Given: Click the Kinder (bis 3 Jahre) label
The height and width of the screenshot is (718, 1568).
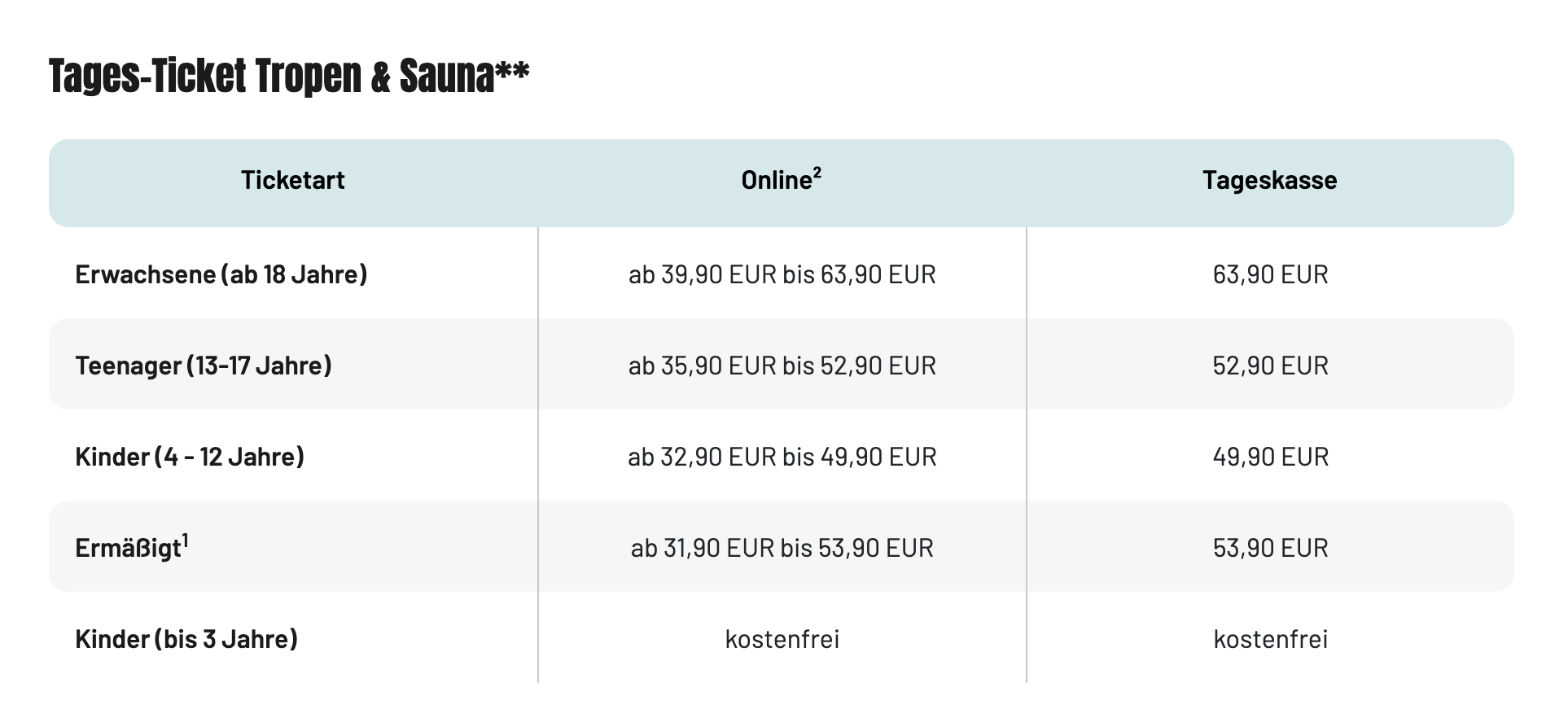Looking at the screenshot, I should click(186, 639).
